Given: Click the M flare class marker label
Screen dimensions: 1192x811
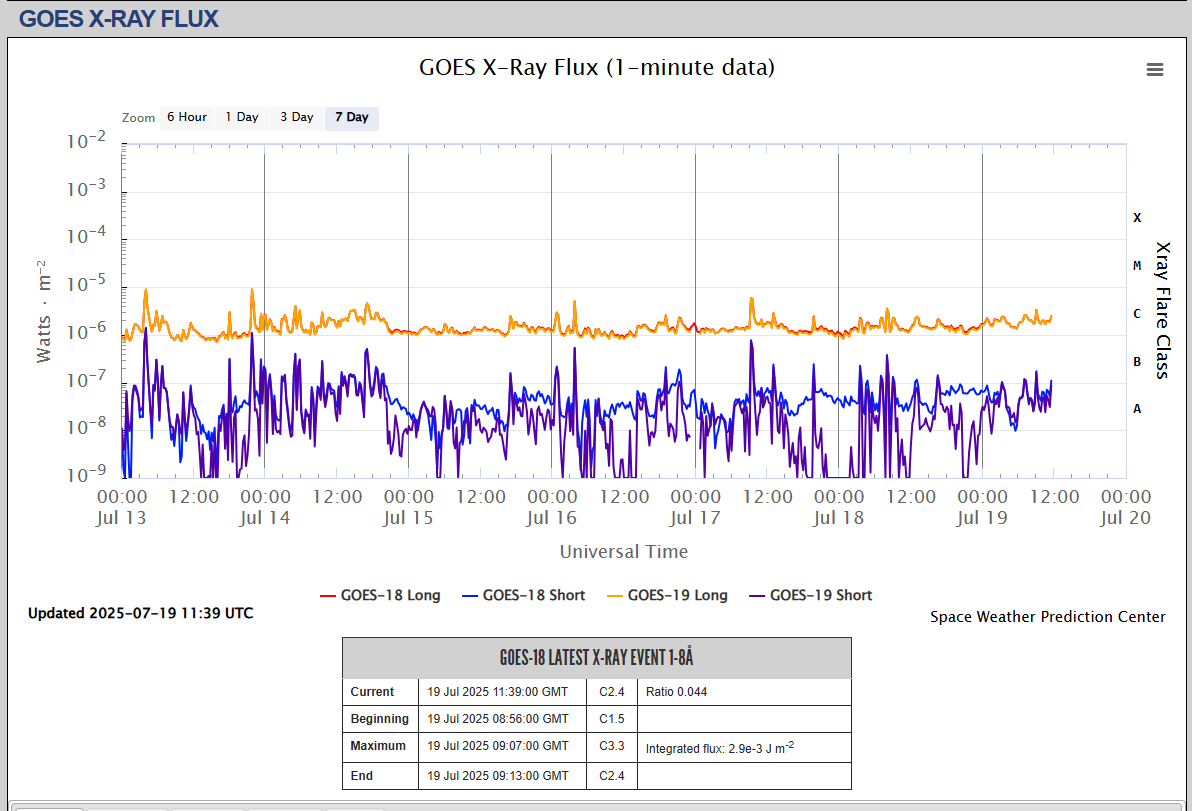Looking at the screenshot, I should (1137, 265).
